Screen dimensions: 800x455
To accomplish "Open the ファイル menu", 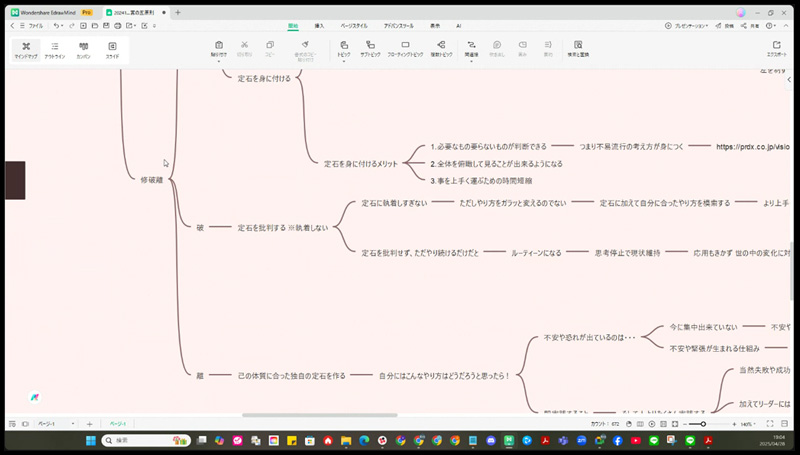I will pos(35,25).
